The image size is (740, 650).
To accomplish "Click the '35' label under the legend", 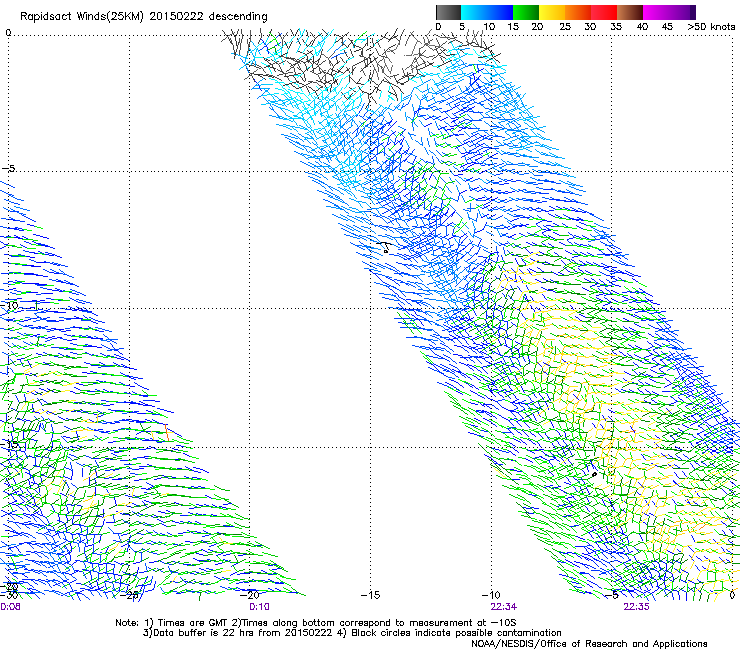I will pyautogui.click(x=616, y=27).
